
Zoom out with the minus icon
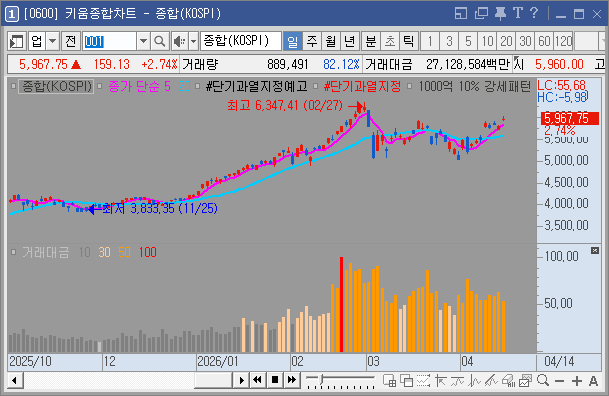(559, 381)
